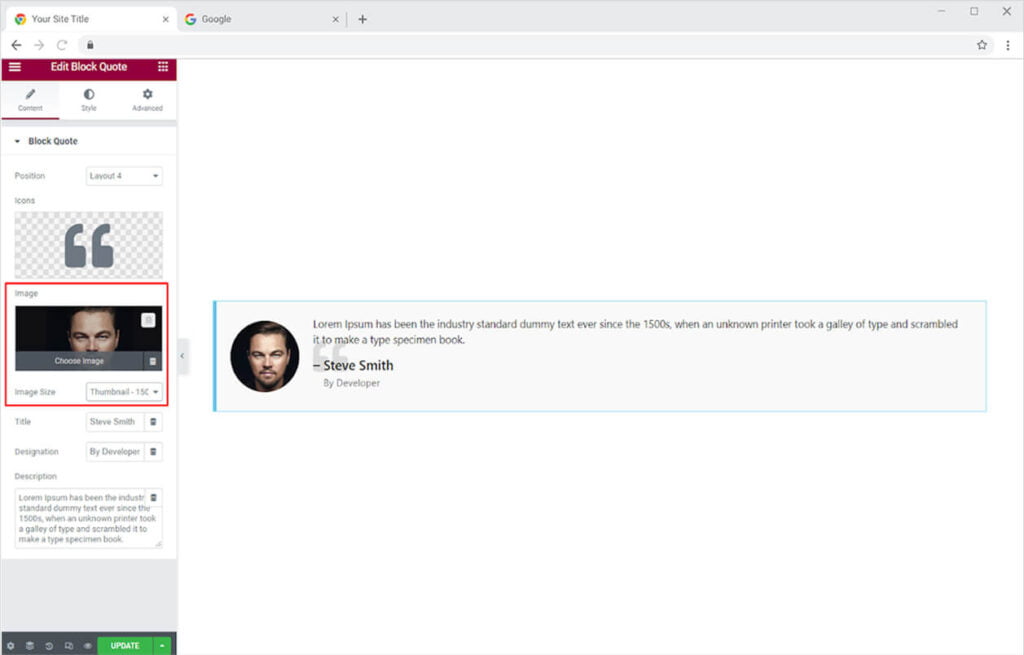
Task: Collapse the Elementor side panel
Action: coord(183,356)
